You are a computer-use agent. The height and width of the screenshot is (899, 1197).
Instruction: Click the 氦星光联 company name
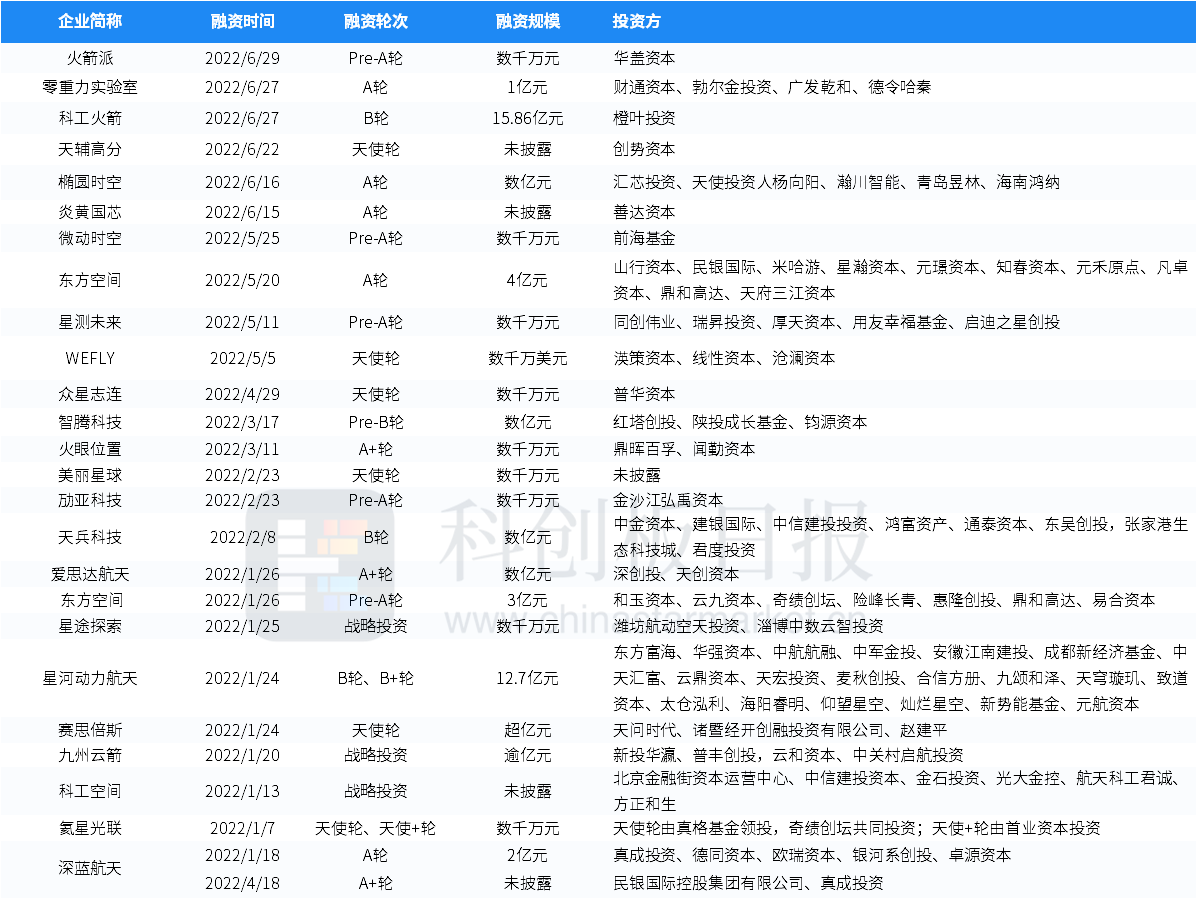coord(90,828)
